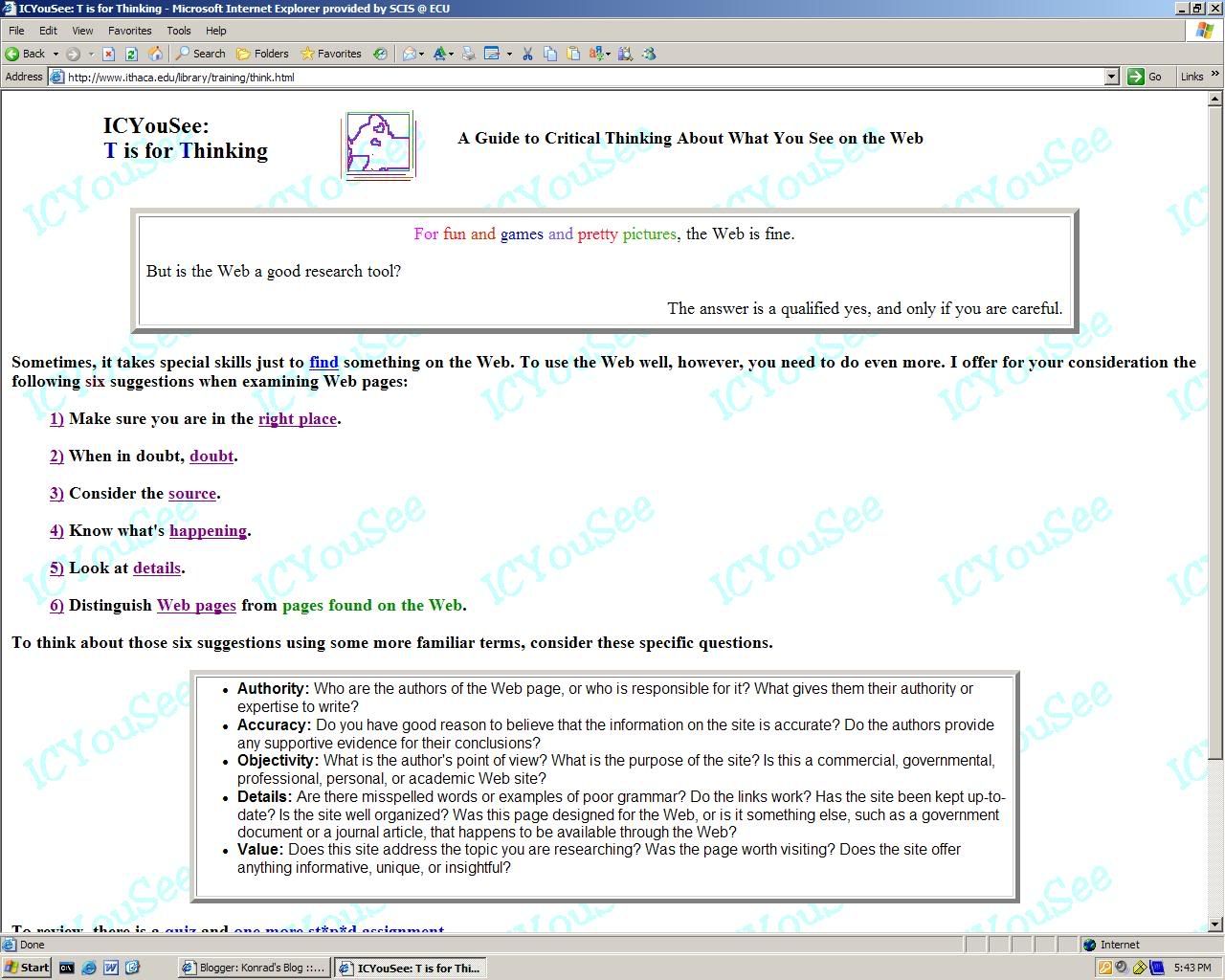Screen dimensions: 1225x980
Task: Click the '3)' numbered link
Action: click(x=56, y=494)
